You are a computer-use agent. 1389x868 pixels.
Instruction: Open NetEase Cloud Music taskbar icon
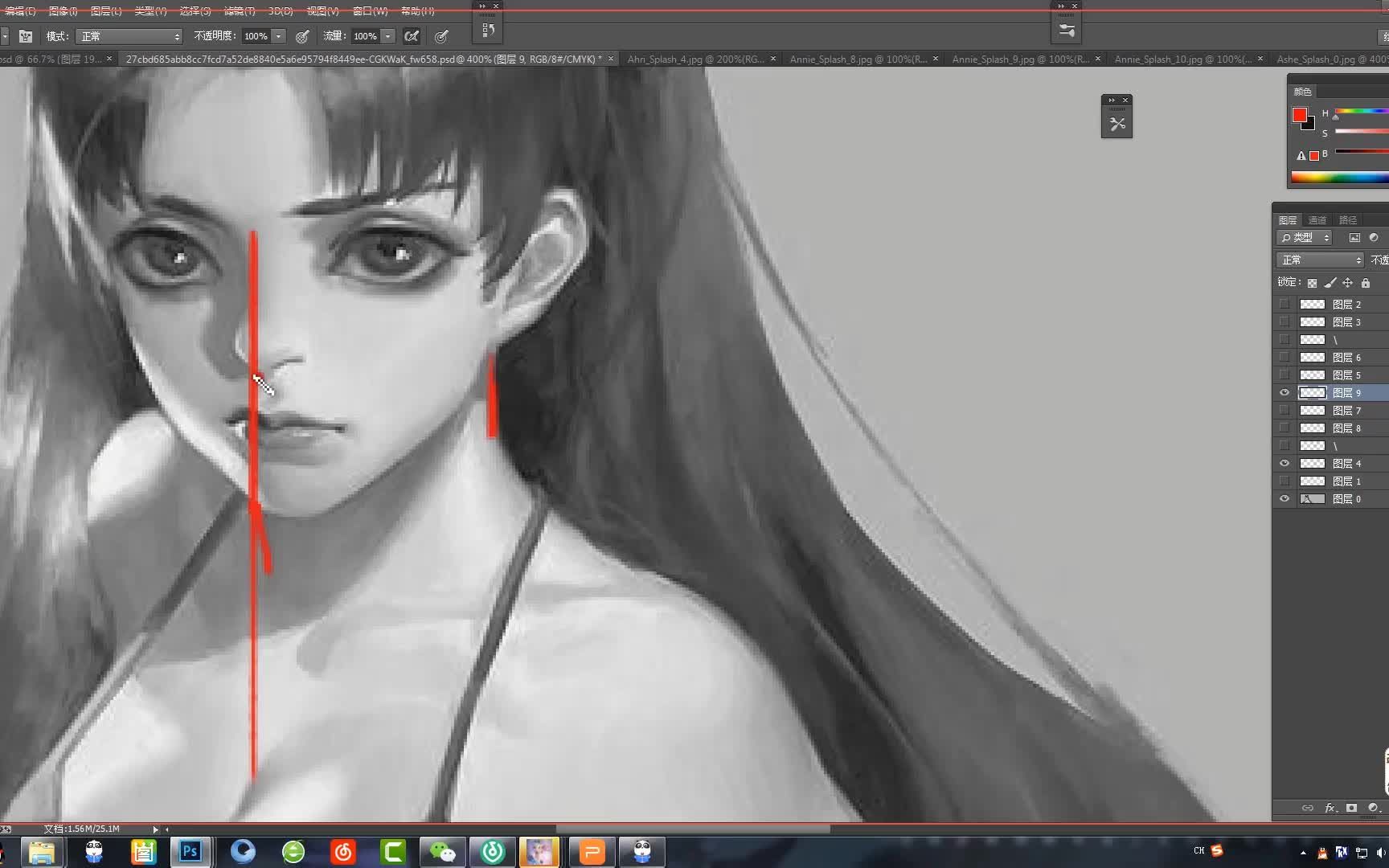[342, 851]
